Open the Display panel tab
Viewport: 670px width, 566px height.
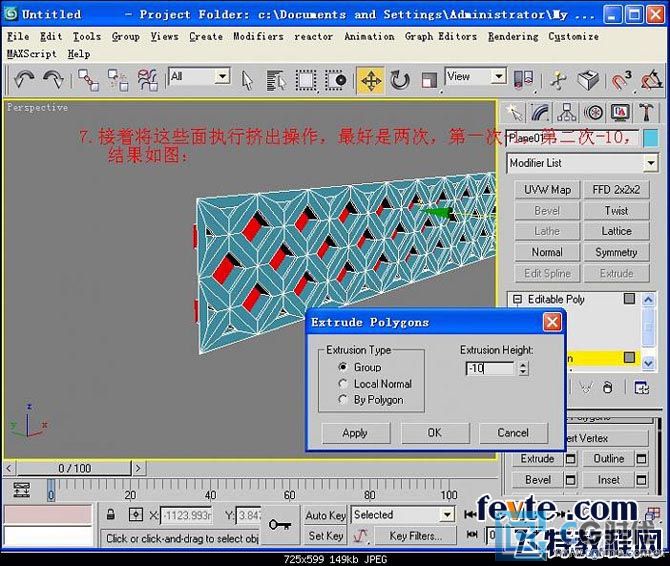pyautogui.click(x=620, y=113)
